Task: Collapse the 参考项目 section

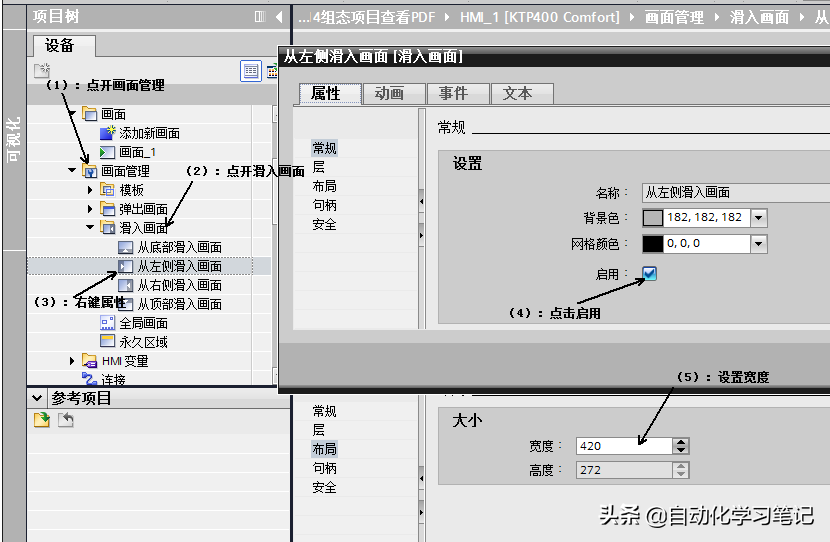Action: coord(37,398)
